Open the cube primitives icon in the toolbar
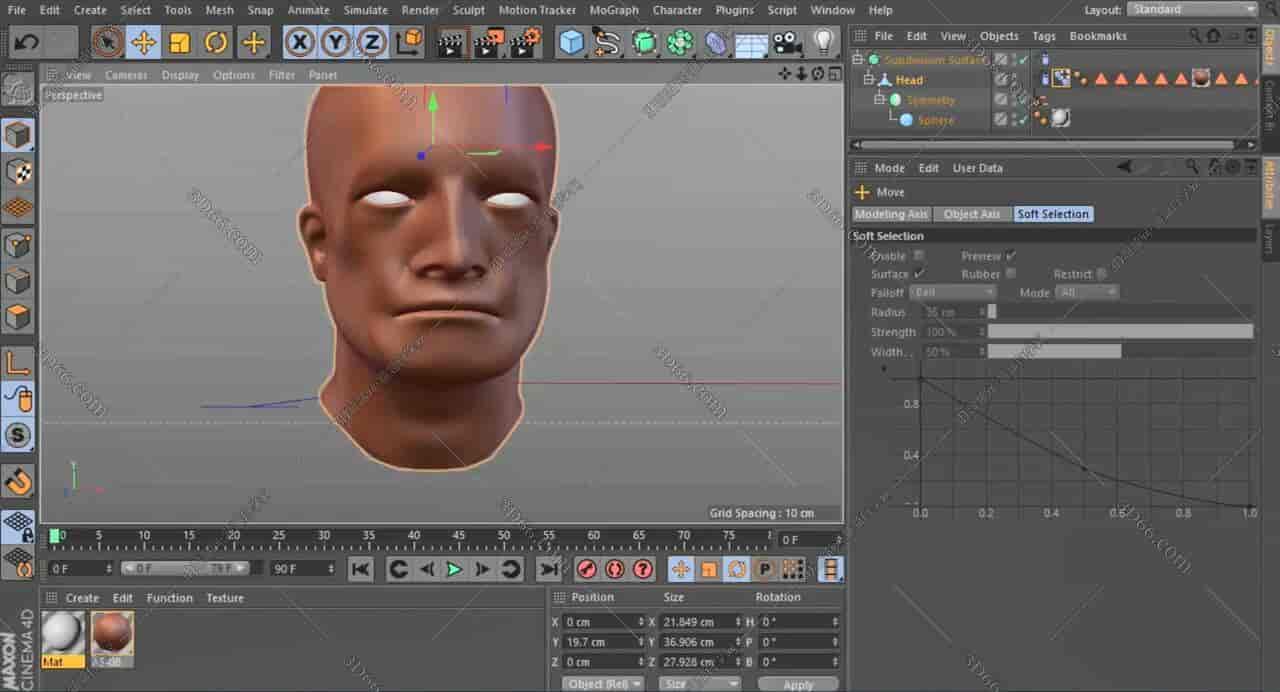Screen dimensions: 1280x692 pyautogui.click(x=573, y=42)
